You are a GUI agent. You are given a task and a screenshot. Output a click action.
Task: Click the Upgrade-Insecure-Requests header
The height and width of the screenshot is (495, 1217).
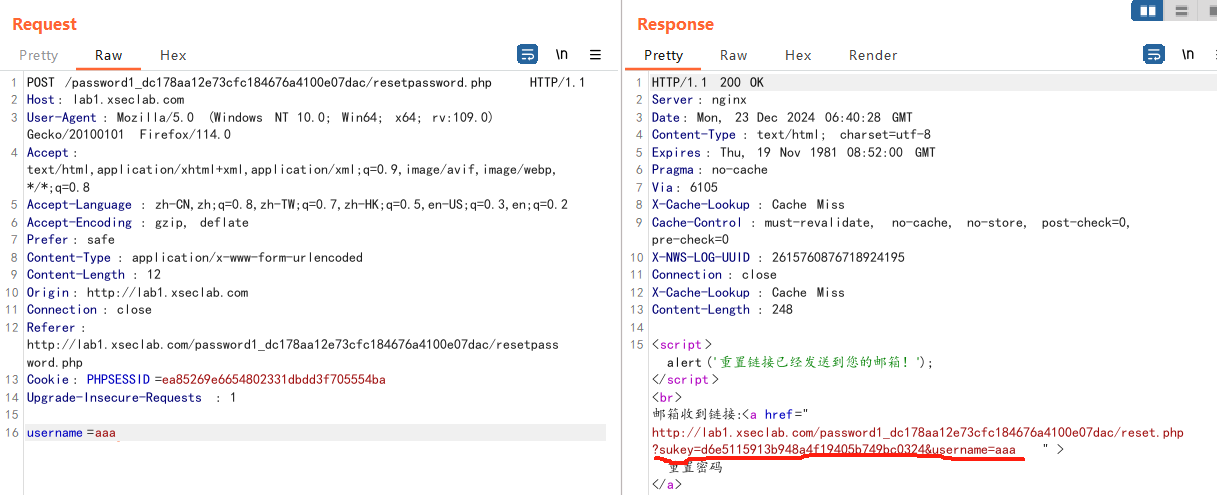(x=131, y=397)
